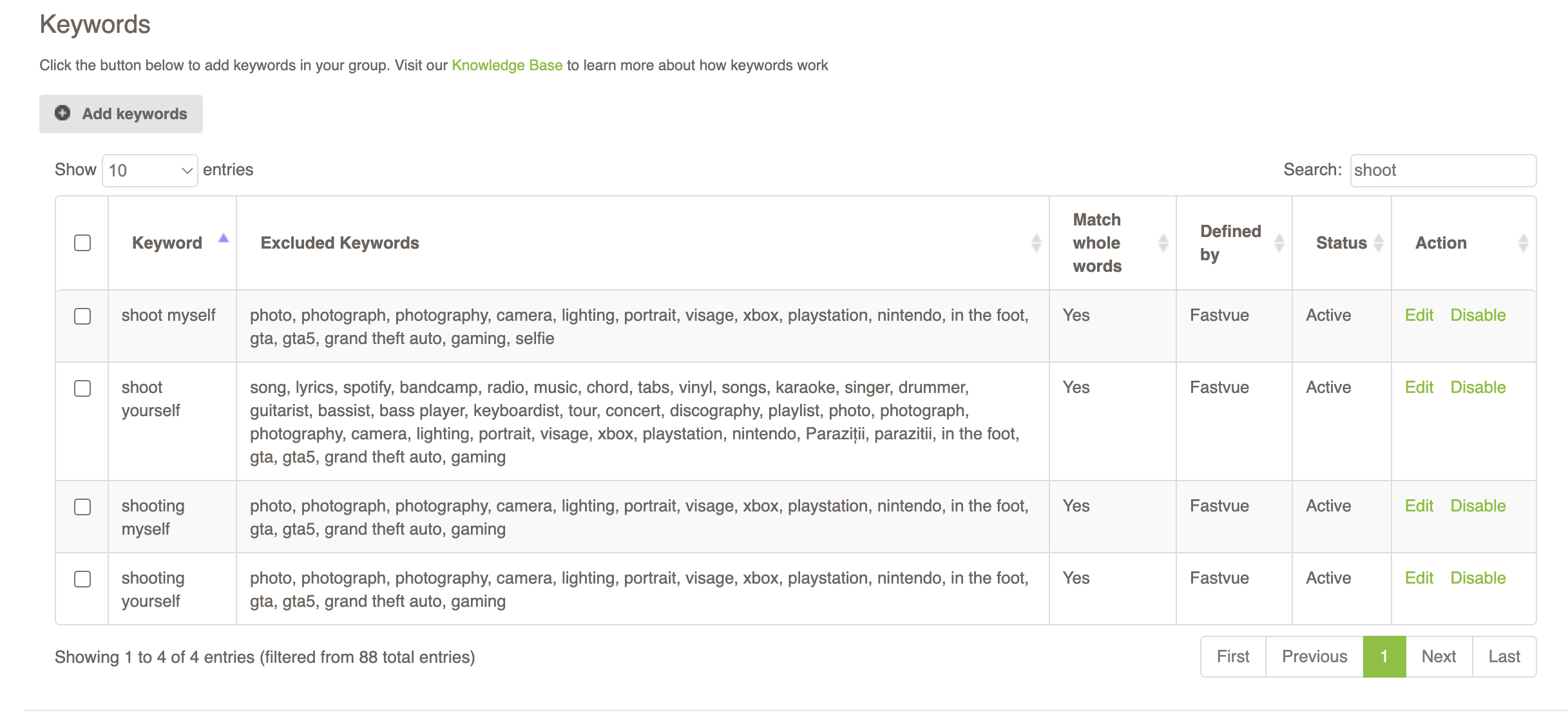
Task: Click the sort arrows on Excluded Keywords column
Action: [1037, 243]
